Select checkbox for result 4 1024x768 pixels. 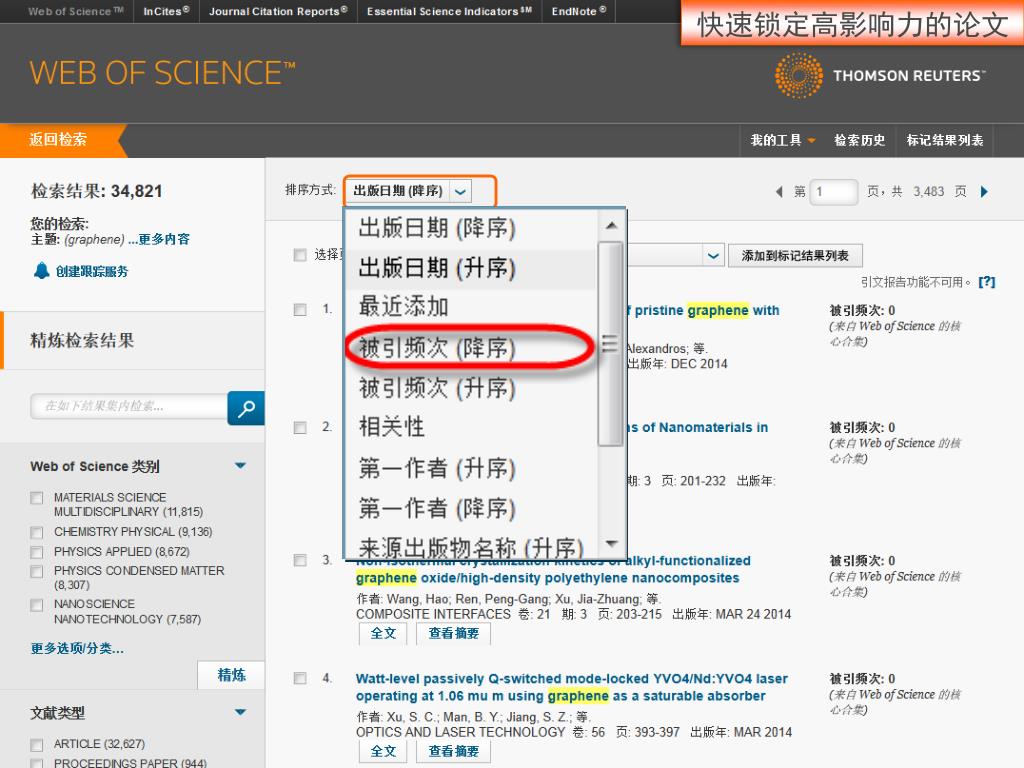[300, 679]
